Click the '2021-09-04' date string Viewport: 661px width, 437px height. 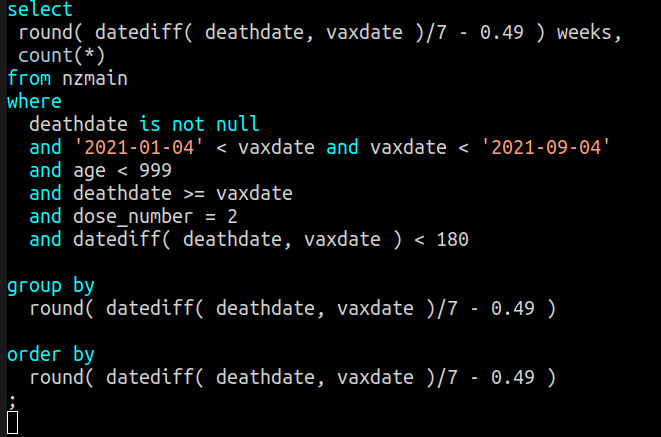pos(546,147)
